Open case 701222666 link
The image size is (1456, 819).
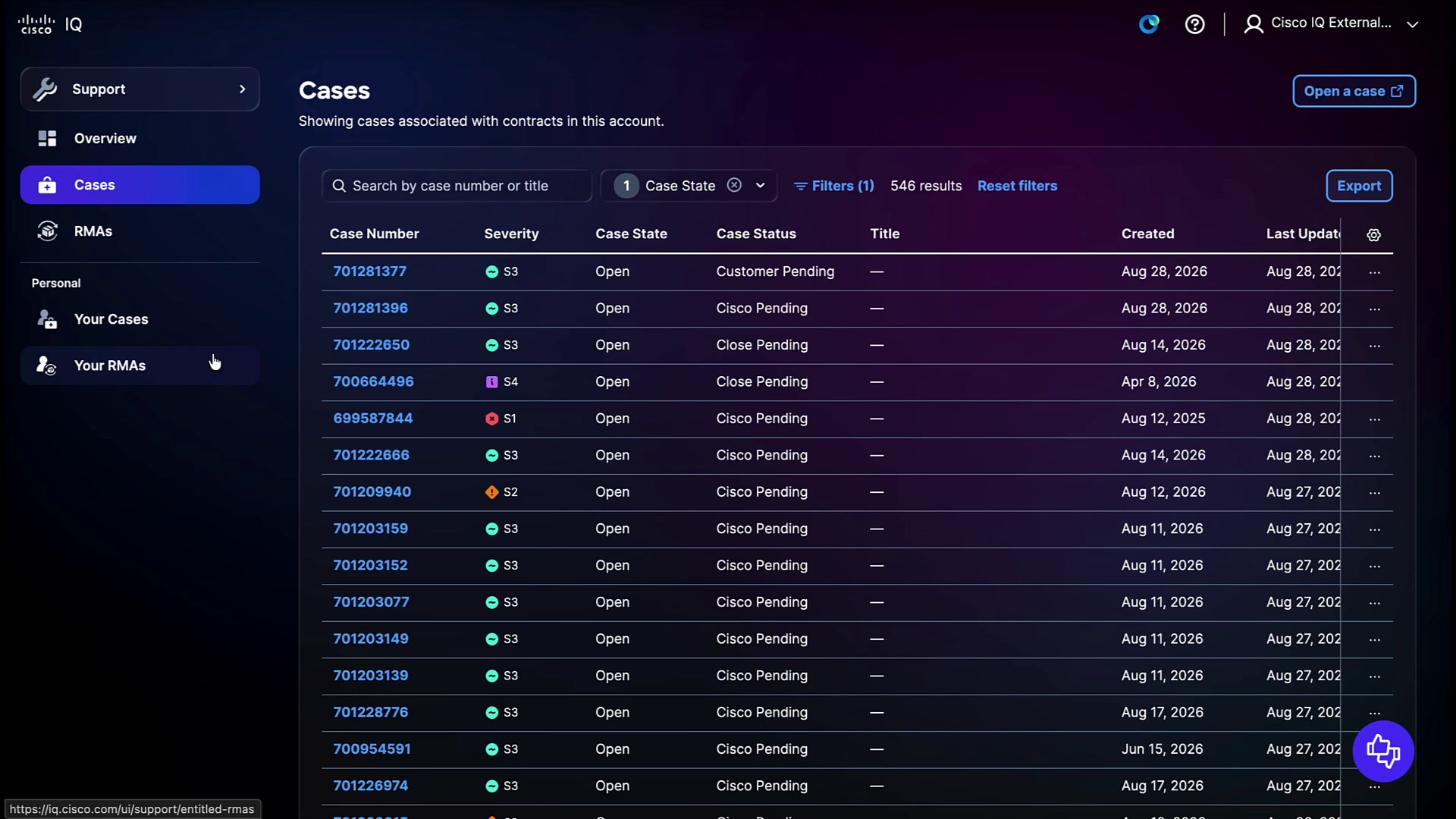click(371, 455)
